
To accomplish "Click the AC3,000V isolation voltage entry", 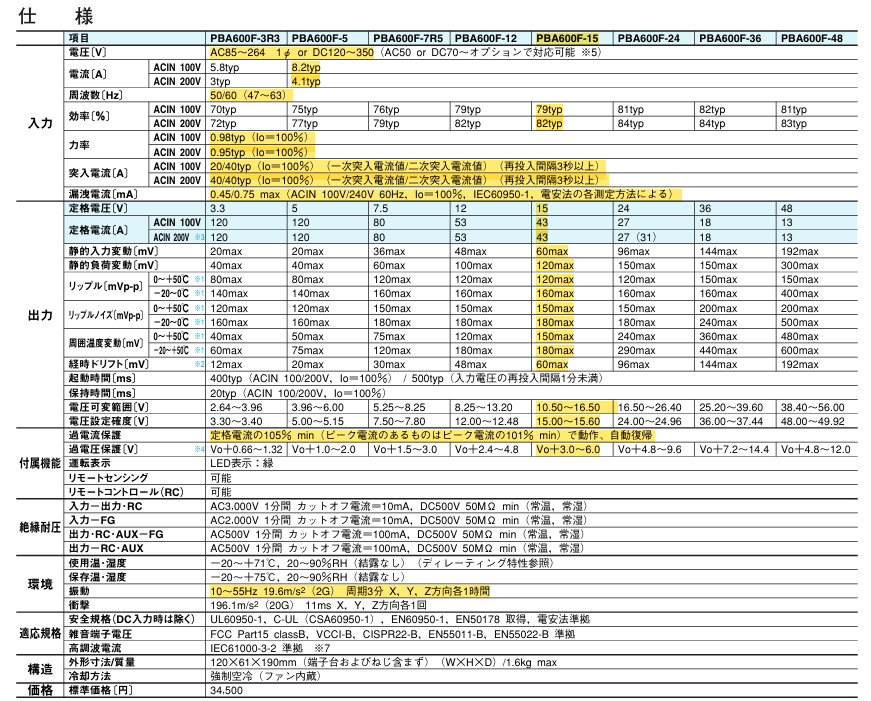I will coord(398,506).
